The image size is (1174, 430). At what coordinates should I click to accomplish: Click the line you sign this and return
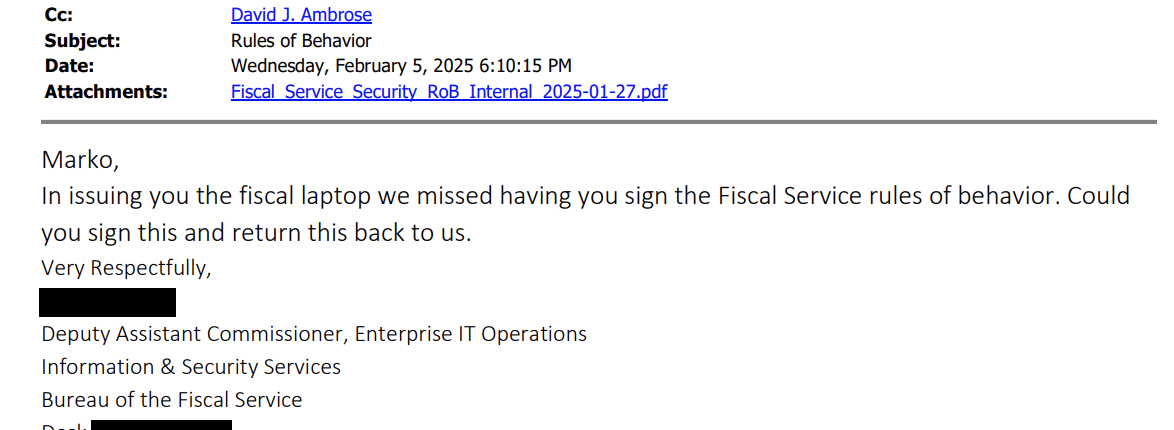click(x=255, y=233)
